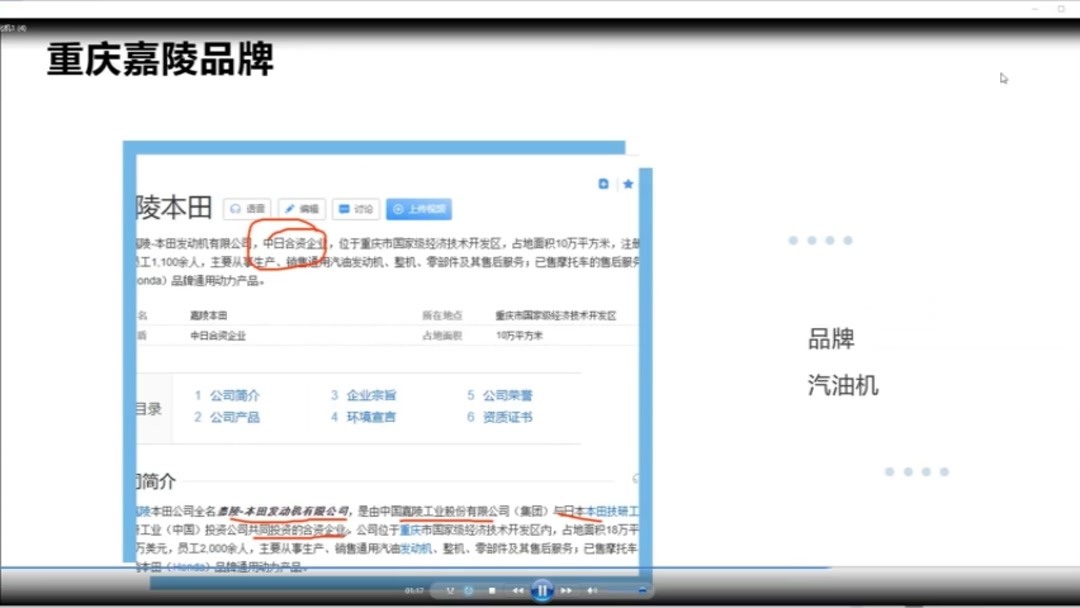Click the share icon above the page title

tap(604, 184)
